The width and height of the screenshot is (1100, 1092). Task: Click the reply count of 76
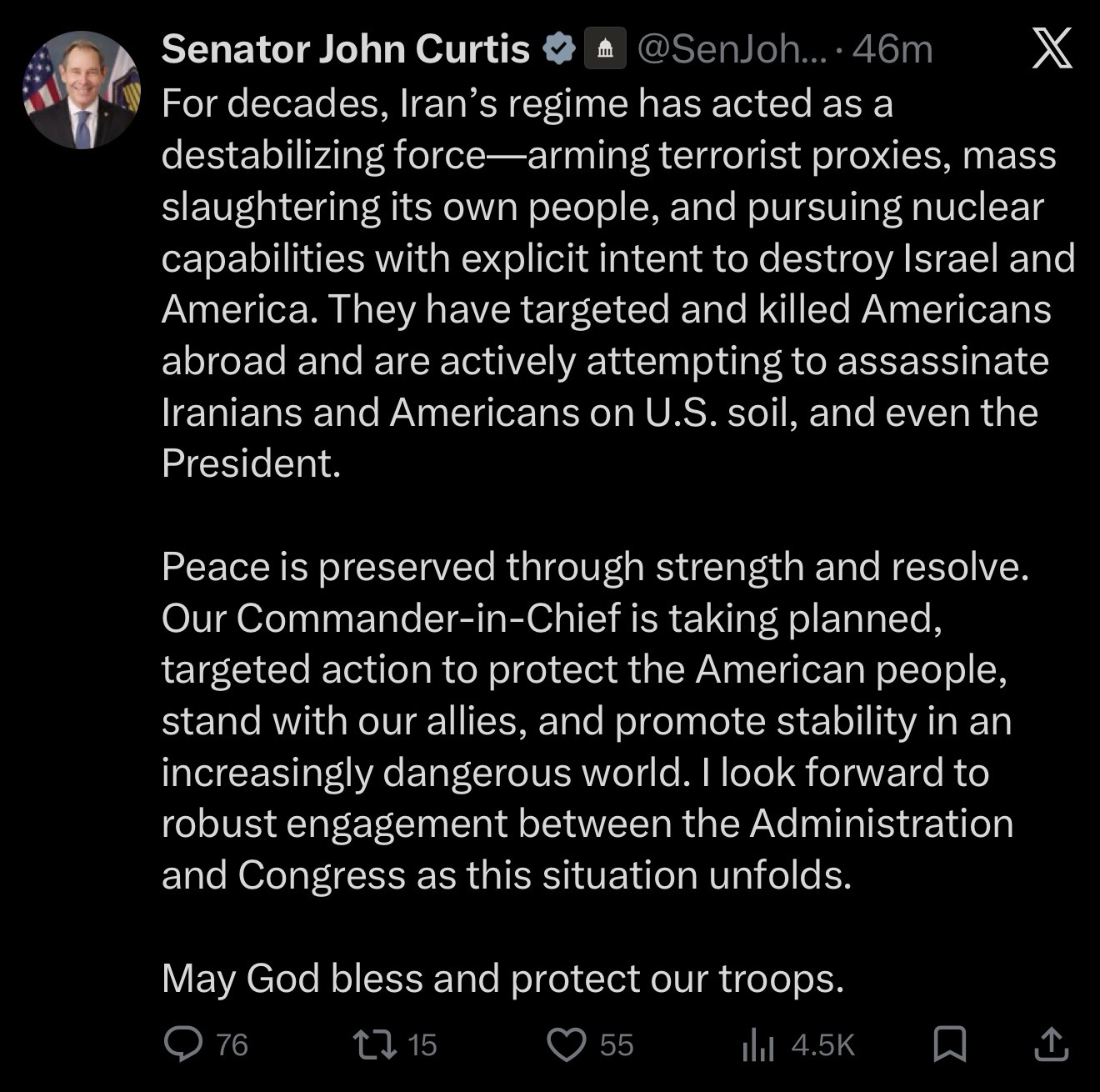pos(232,1044)
